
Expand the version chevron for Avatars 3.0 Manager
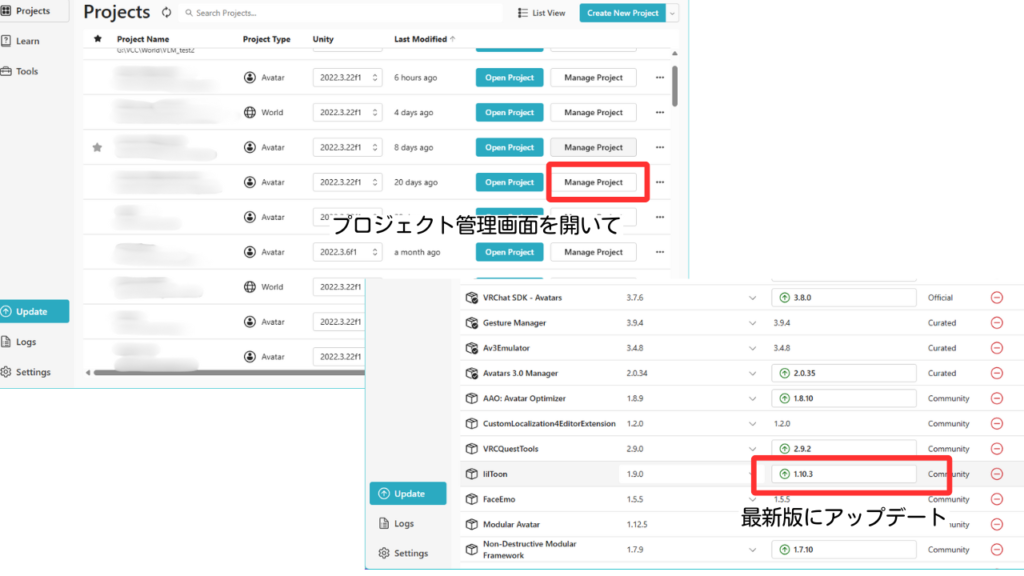[x=752, y=374]
